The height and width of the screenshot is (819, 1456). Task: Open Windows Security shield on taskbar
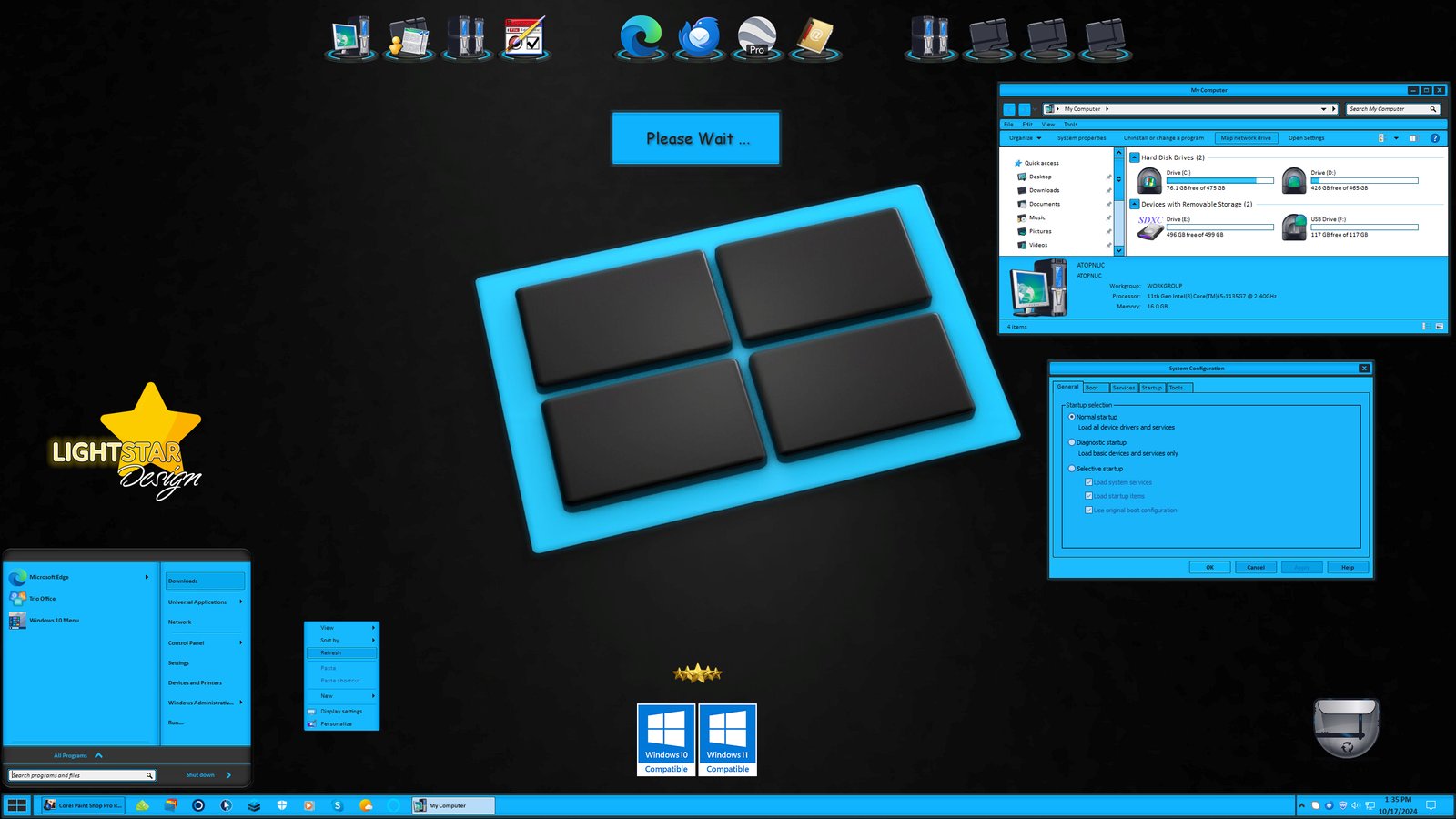click(282, 805)
